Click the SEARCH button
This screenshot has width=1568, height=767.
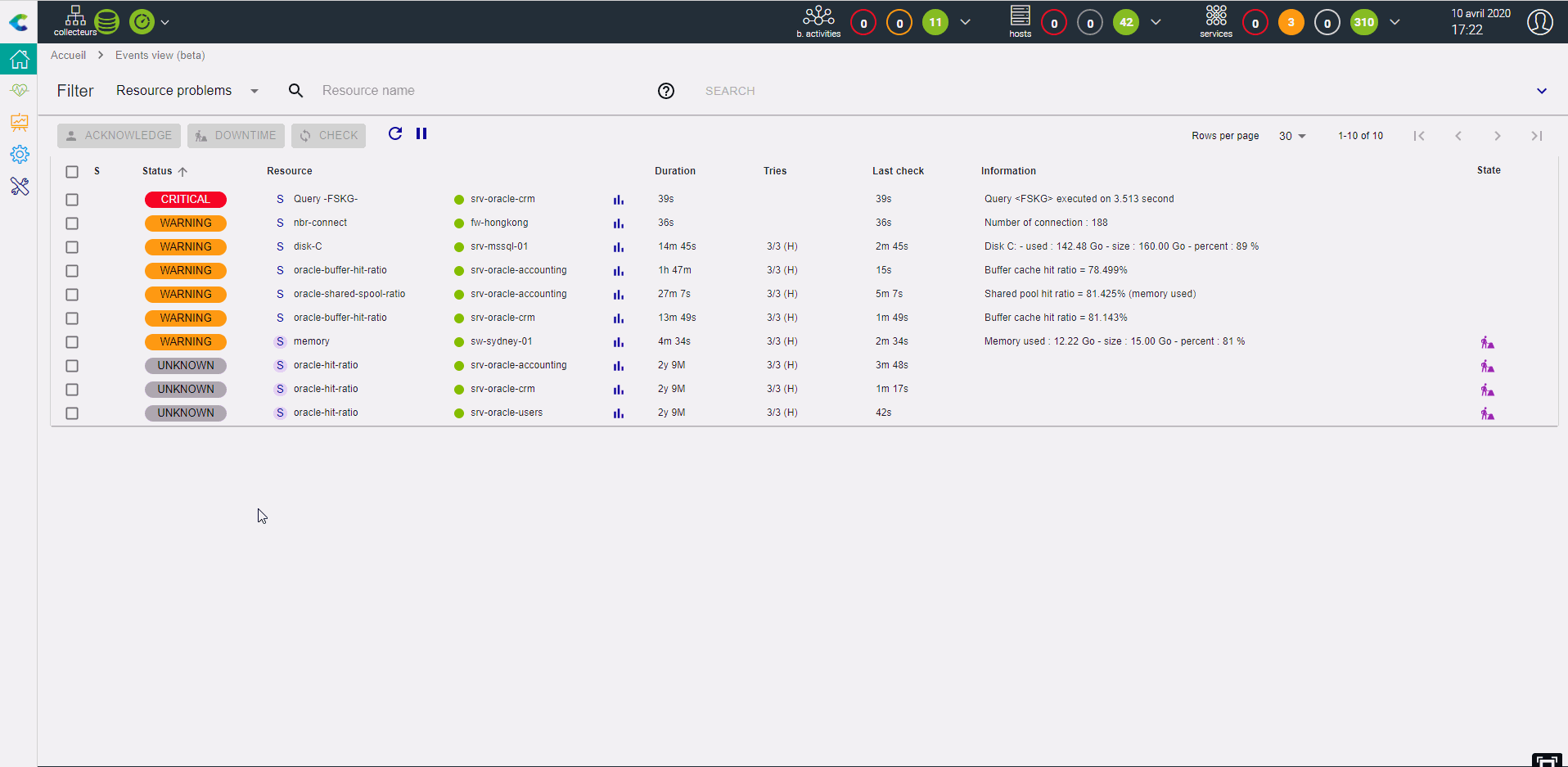click(730, 91)
